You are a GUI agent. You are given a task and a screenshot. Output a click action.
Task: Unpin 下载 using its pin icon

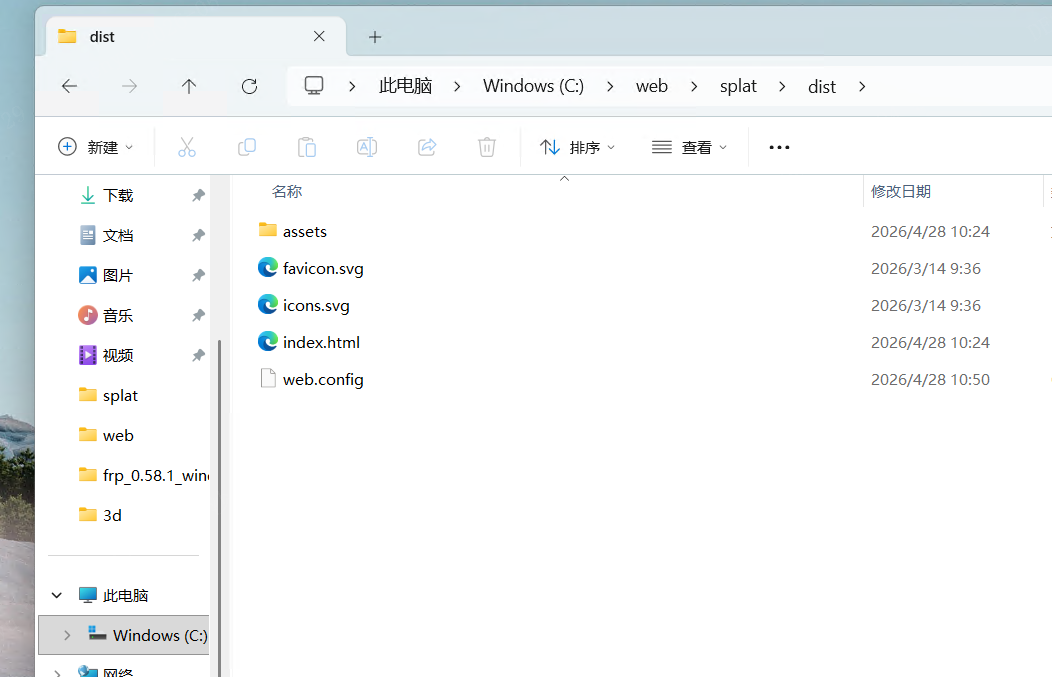[x=198, y=195]
